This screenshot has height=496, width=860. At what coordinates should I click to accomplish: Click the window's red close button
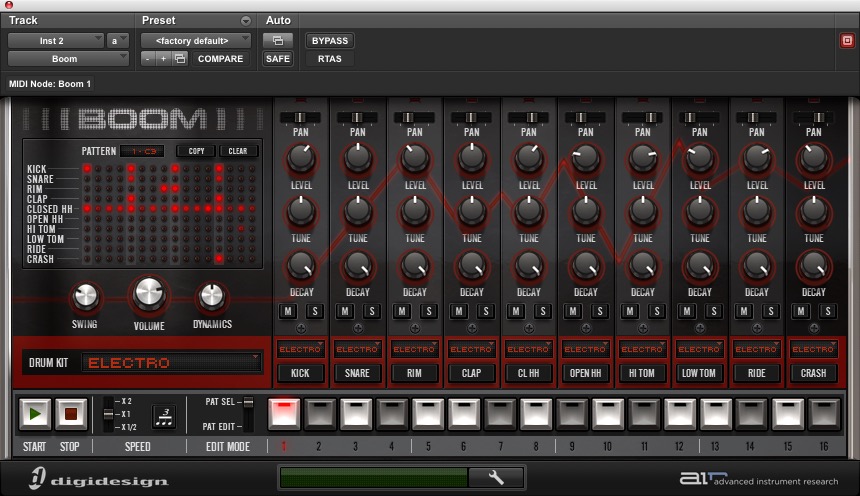click(9, 4)
